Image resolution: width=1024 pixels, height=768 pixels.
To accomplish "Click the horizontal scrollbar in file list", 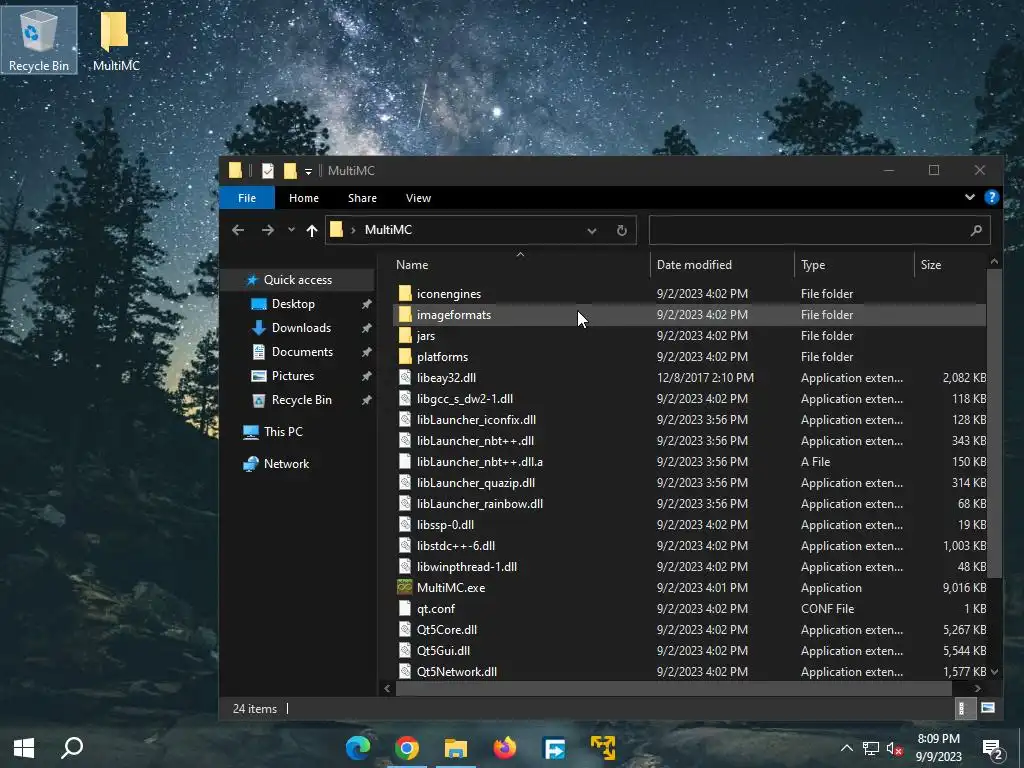I will click(x=673, y=688).
